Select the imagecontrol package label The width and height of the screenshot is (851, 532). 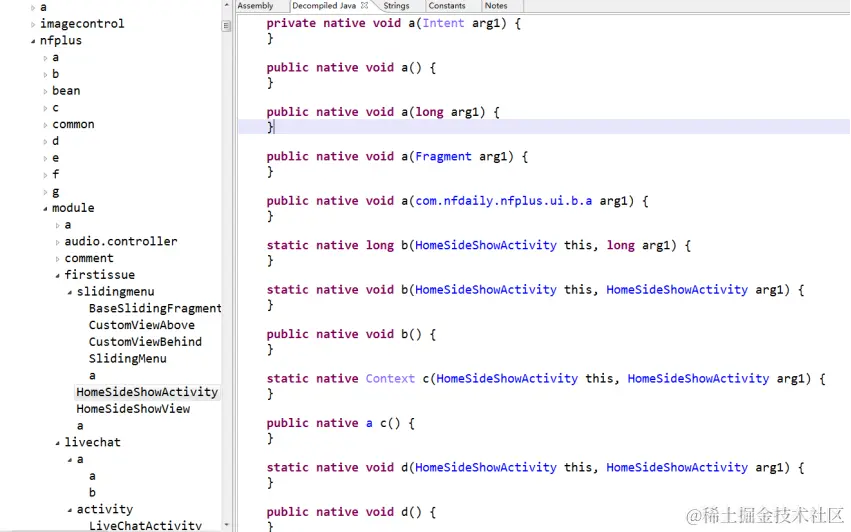click(82, 24)
